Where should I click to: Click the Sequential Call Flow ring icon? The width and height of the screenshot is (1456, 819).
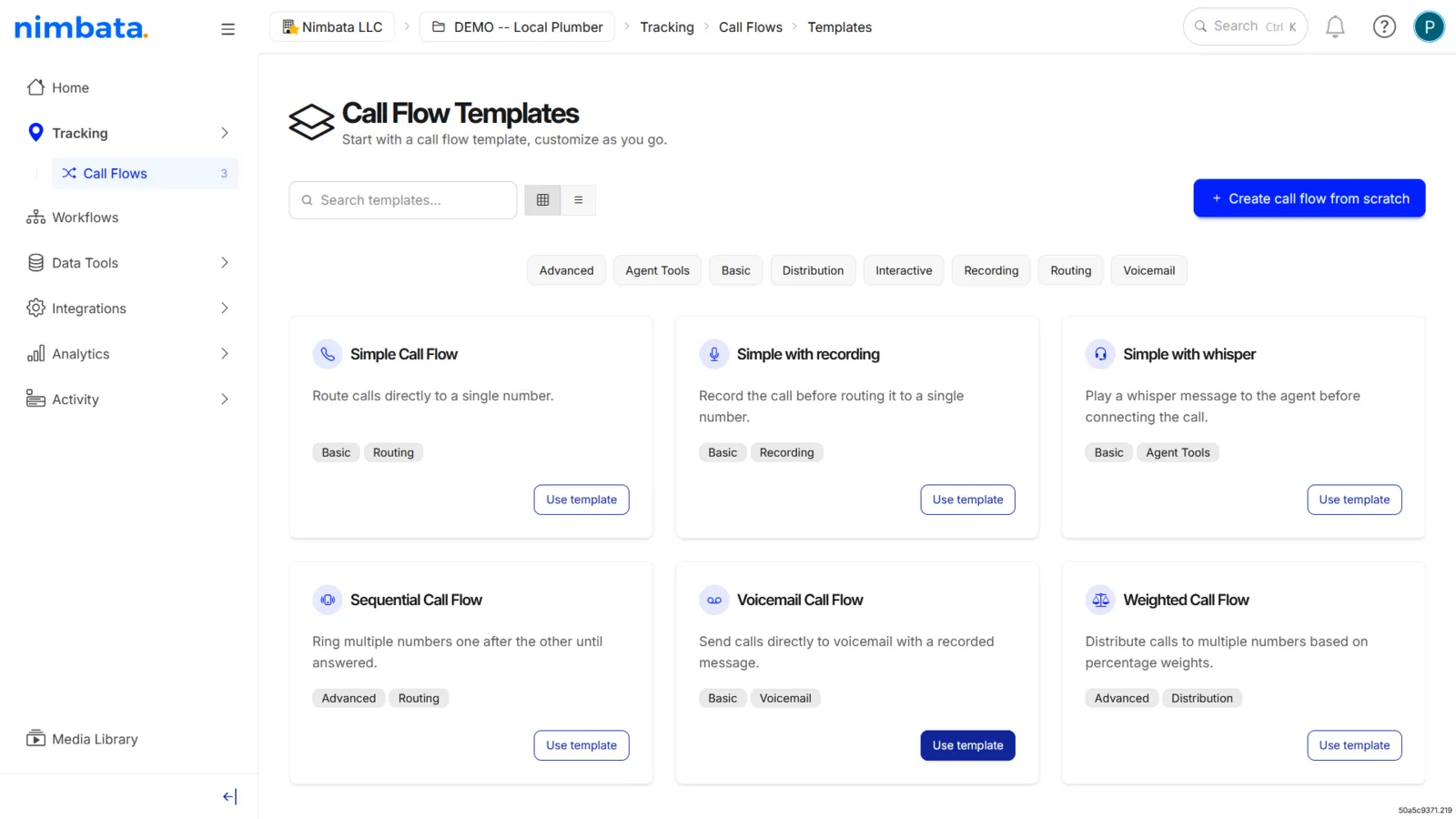click(x=328, y=600)
